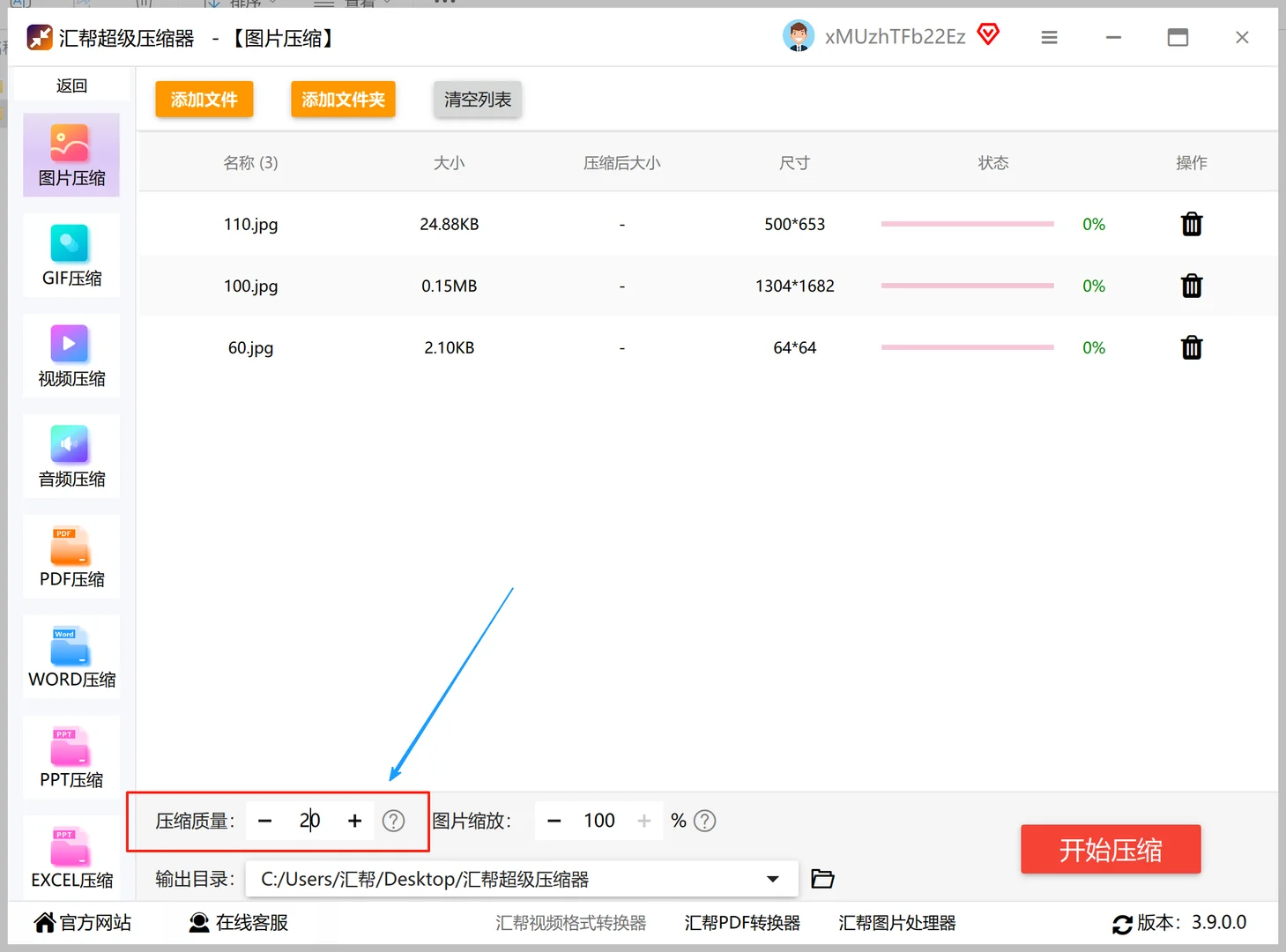Open the hamburger menu at top right
The width and height of the screenshot is (1286, 952).
click(x=1049, y=37)
